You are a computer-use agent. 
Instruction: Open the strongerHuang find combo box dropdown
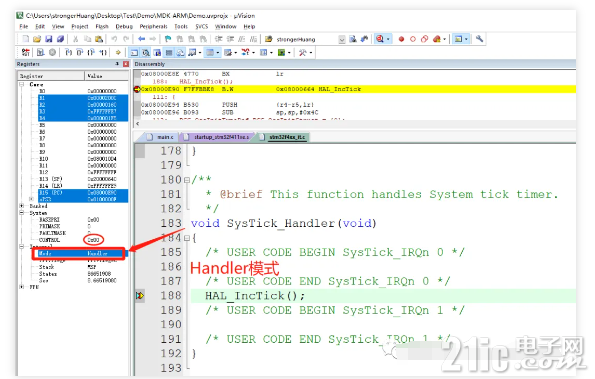[342, 39]
